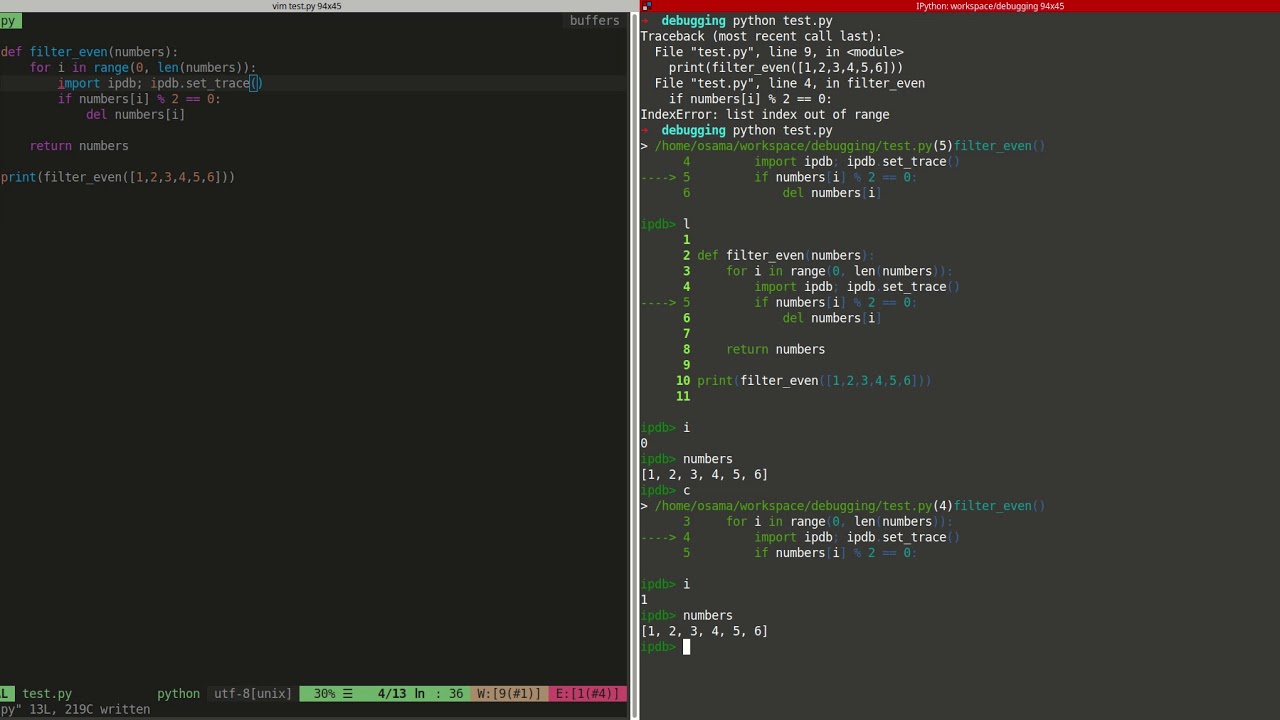This screenshot has width=1280, height=720.
Task: Click 'File "test.py", line 9, in <module>' line
Action: (x=779, y=52)
